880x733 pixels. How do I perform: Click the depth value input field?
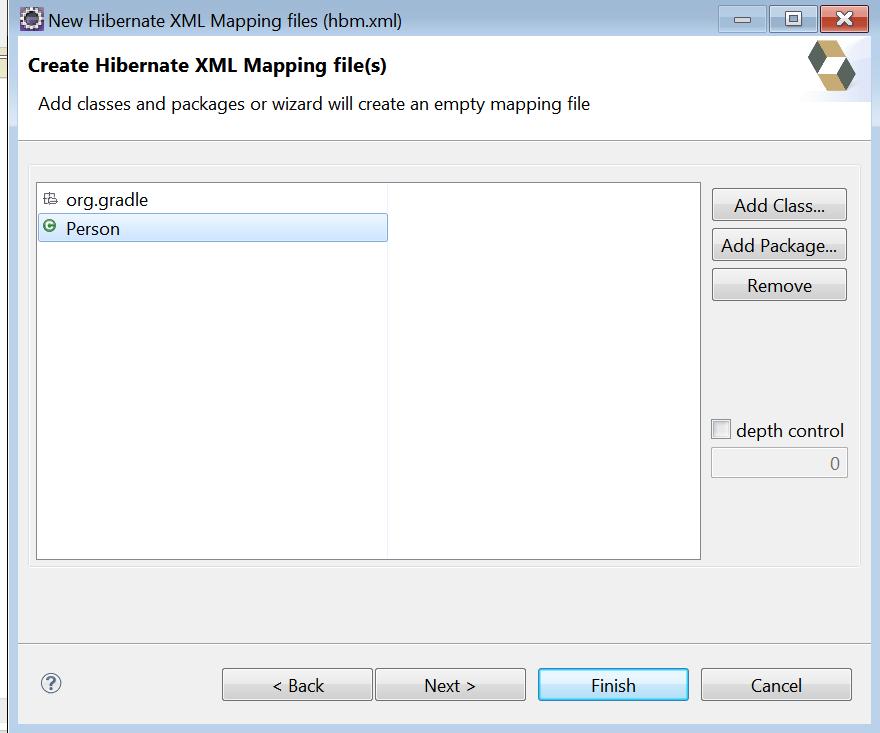pos(779,462)
